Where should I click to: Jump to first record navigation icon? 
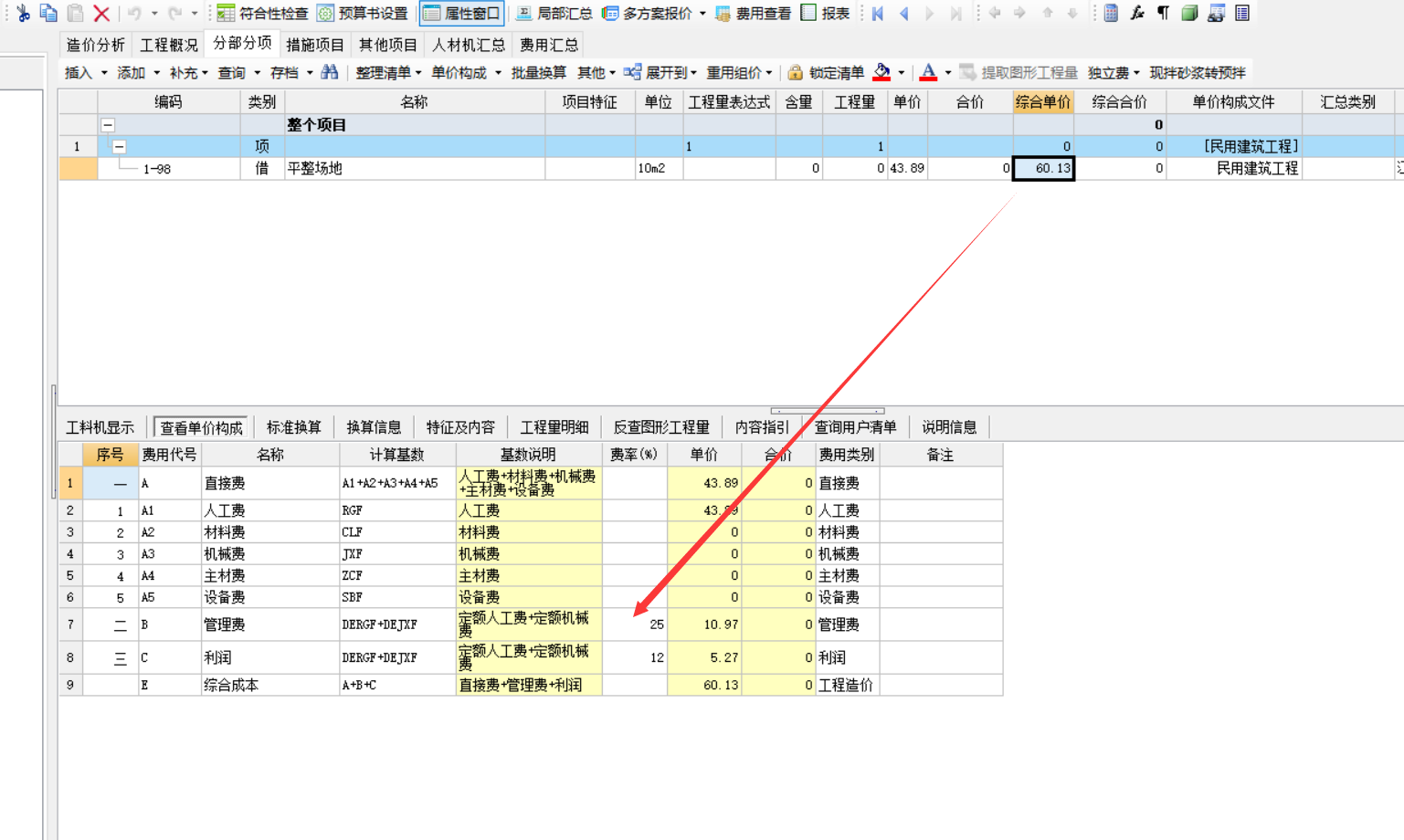coord(878,14)
